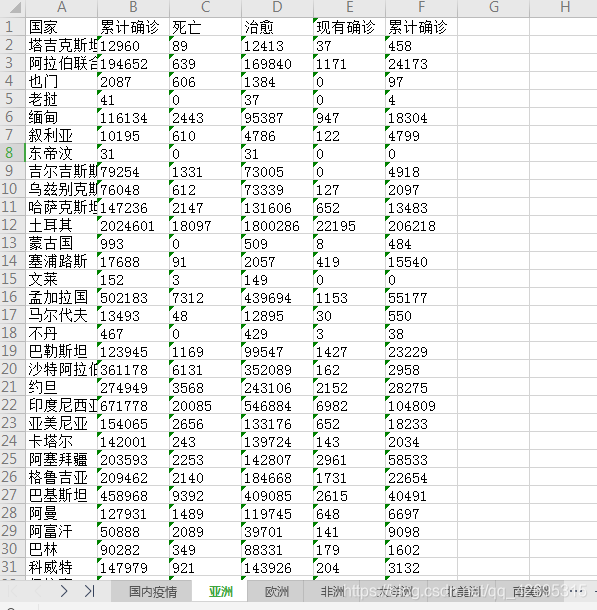Viewport: 597px width, 610px height.
Task: Open the 欧洲 sheet tab
Action: (277, 592)
